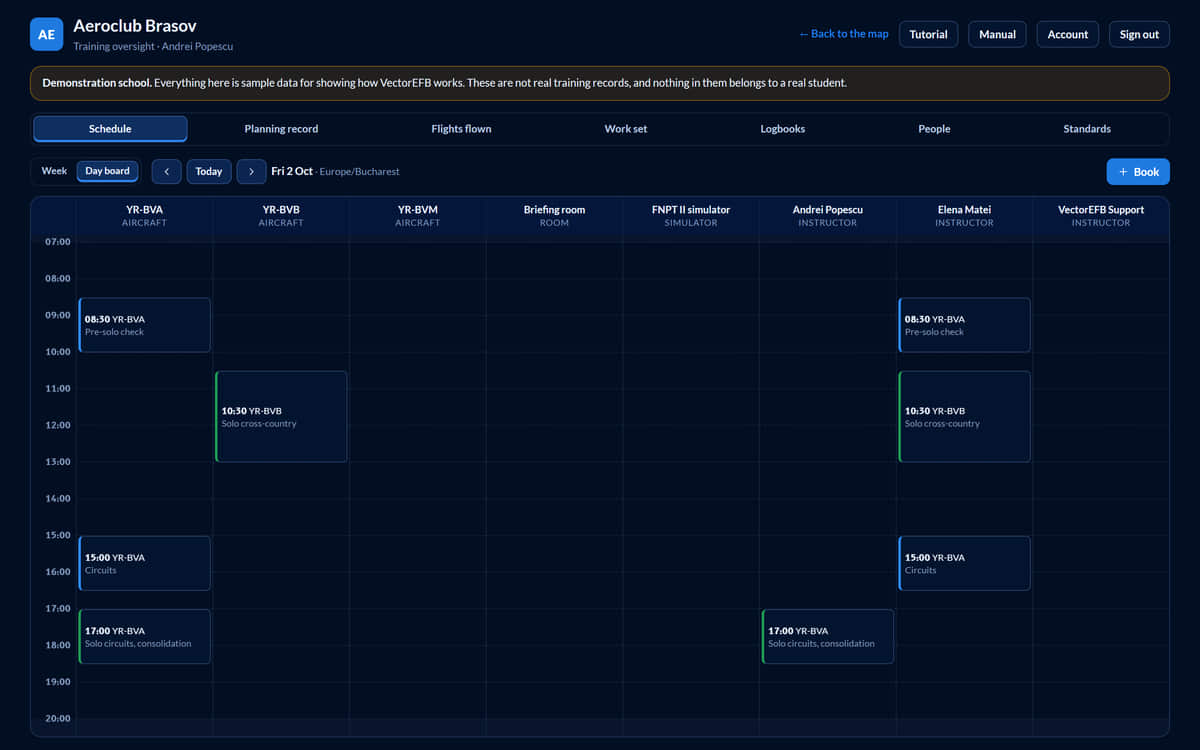Click the Book button to add a booking
1200x750 pixels.
(1138, 172)
